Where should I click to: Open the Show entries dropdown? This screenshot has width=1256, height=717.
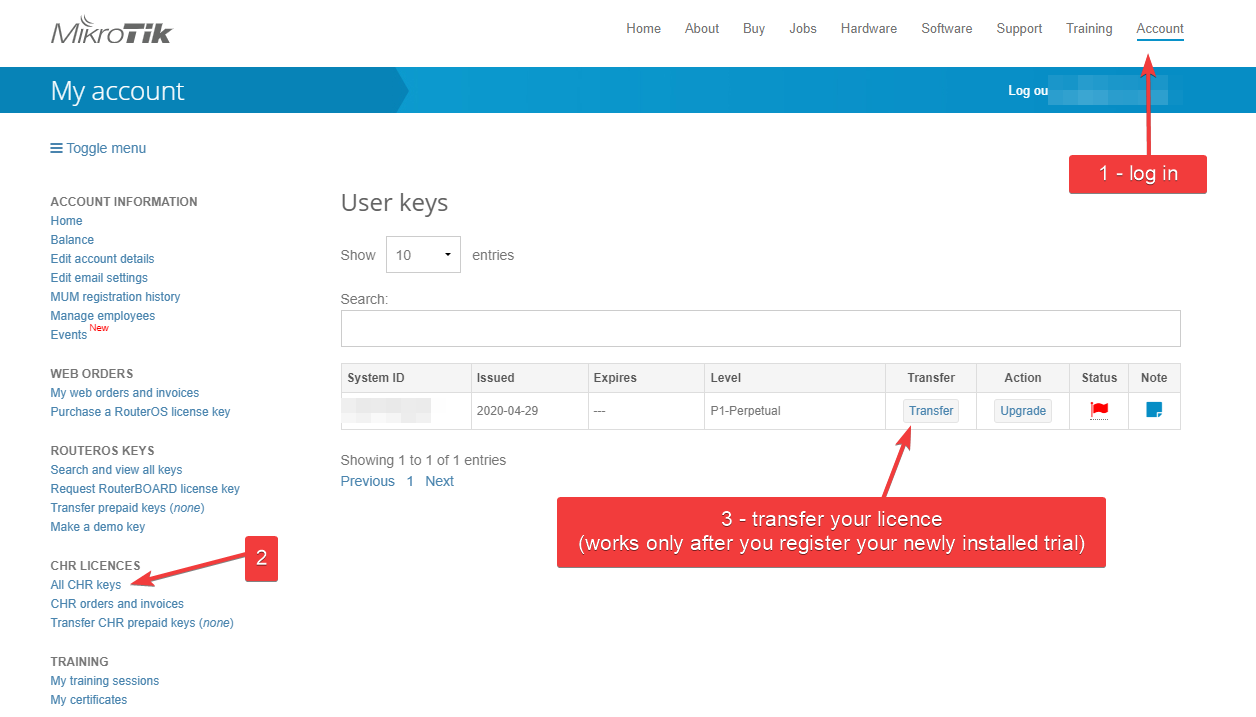click(423, 255)
